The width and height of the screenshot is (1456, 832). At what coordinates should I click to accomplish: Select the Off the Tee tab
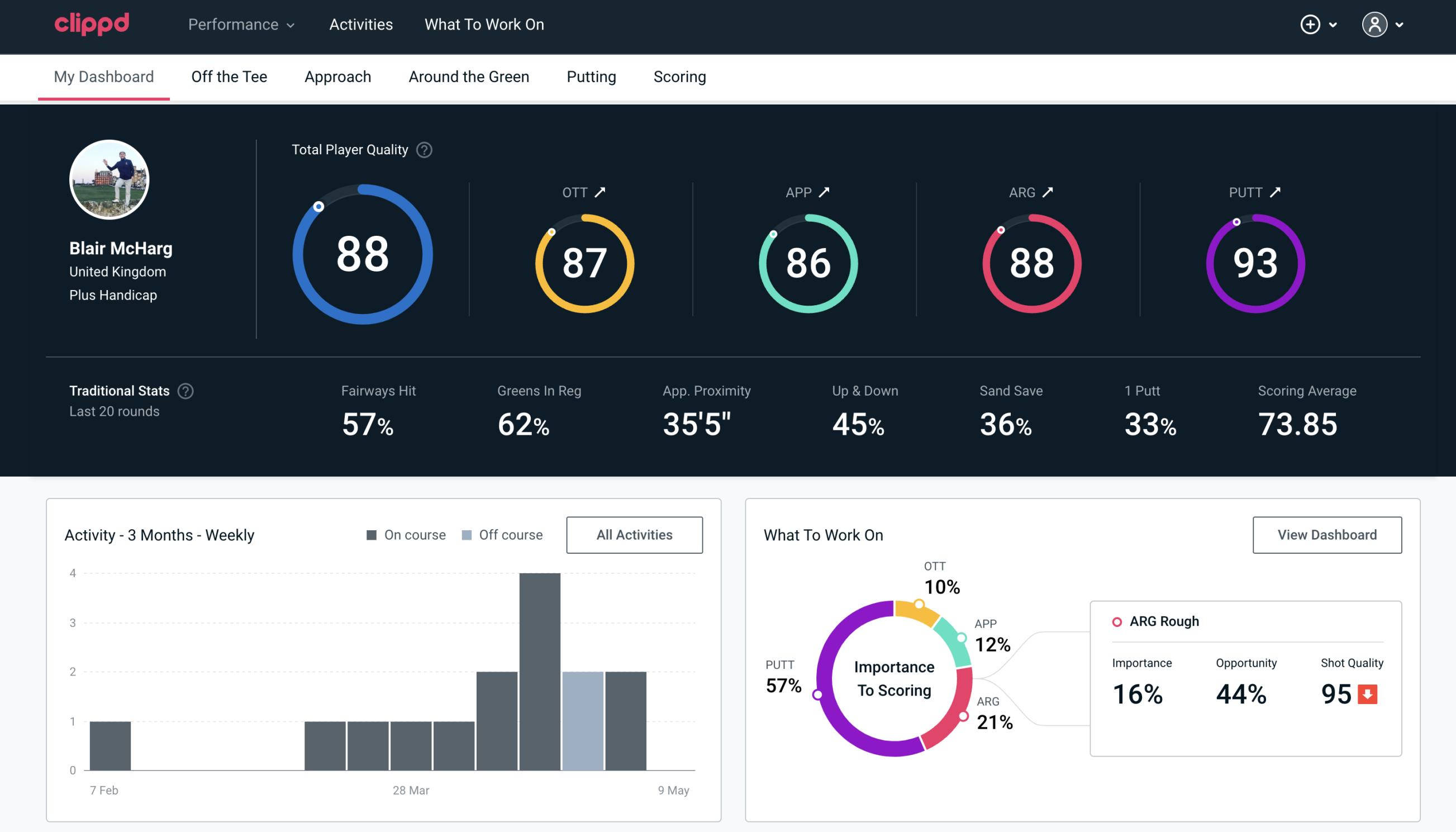229,76
